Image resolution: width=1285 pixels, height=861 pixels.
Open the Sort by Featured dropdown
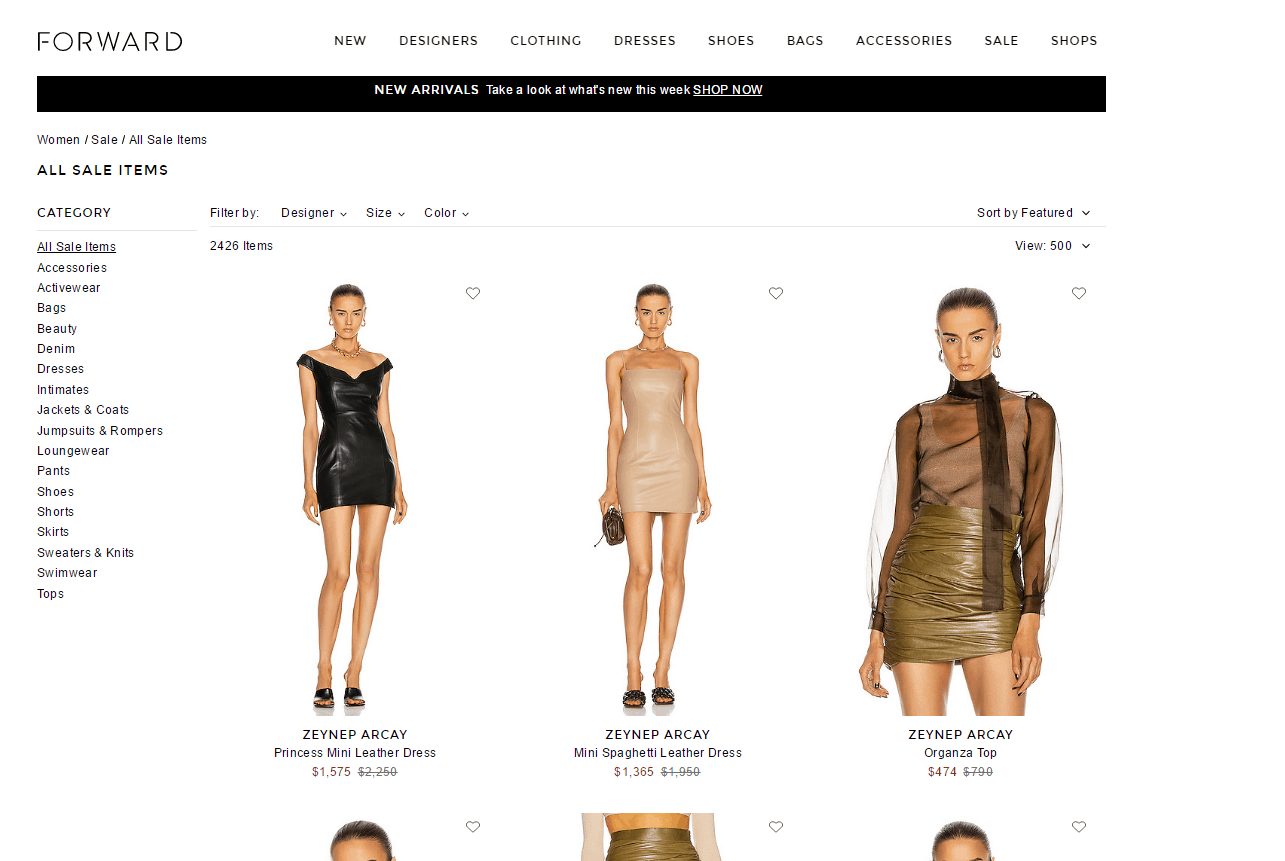coord(1033,213)
